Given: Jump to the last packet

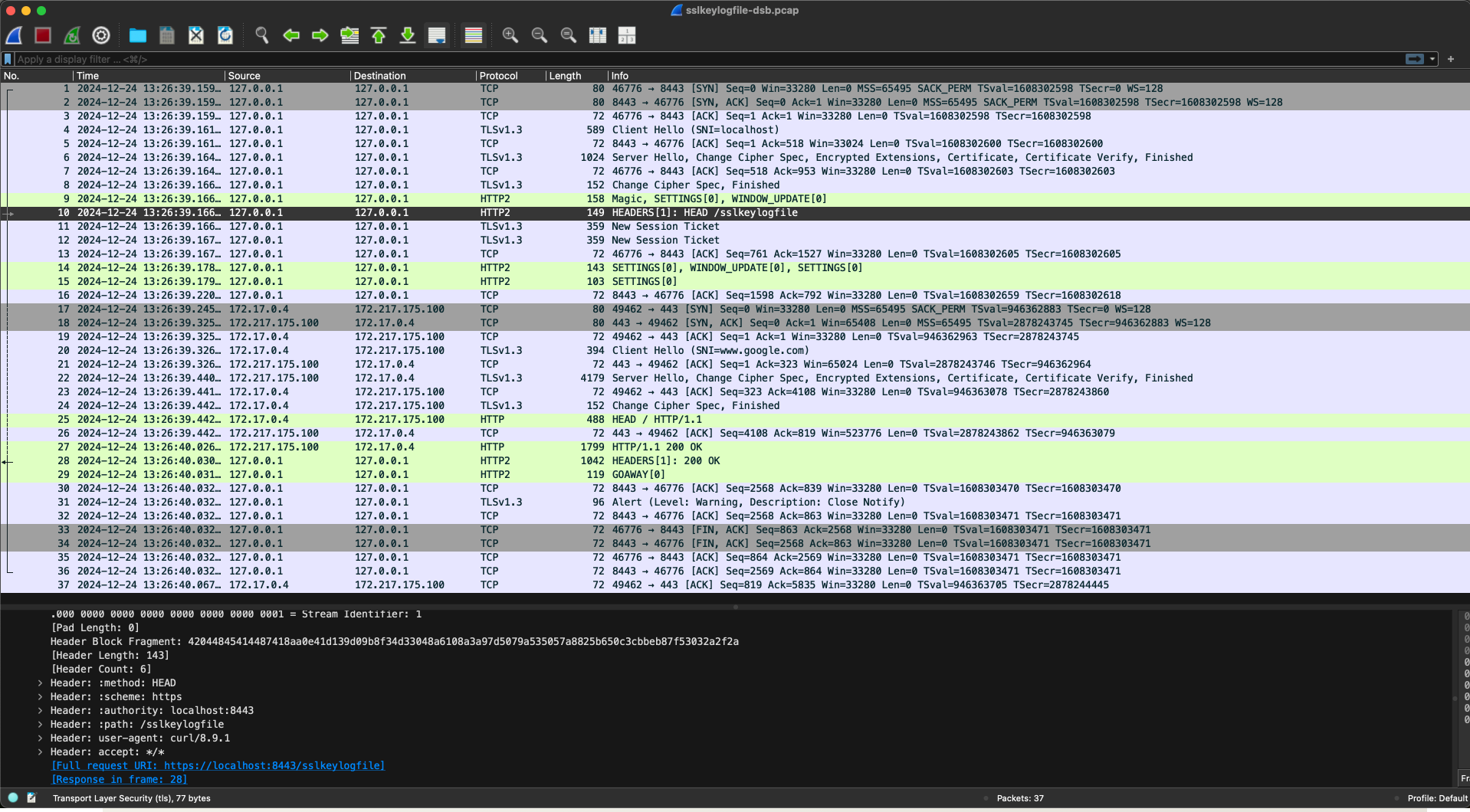Looking at the screenshot, I should 408,35.
